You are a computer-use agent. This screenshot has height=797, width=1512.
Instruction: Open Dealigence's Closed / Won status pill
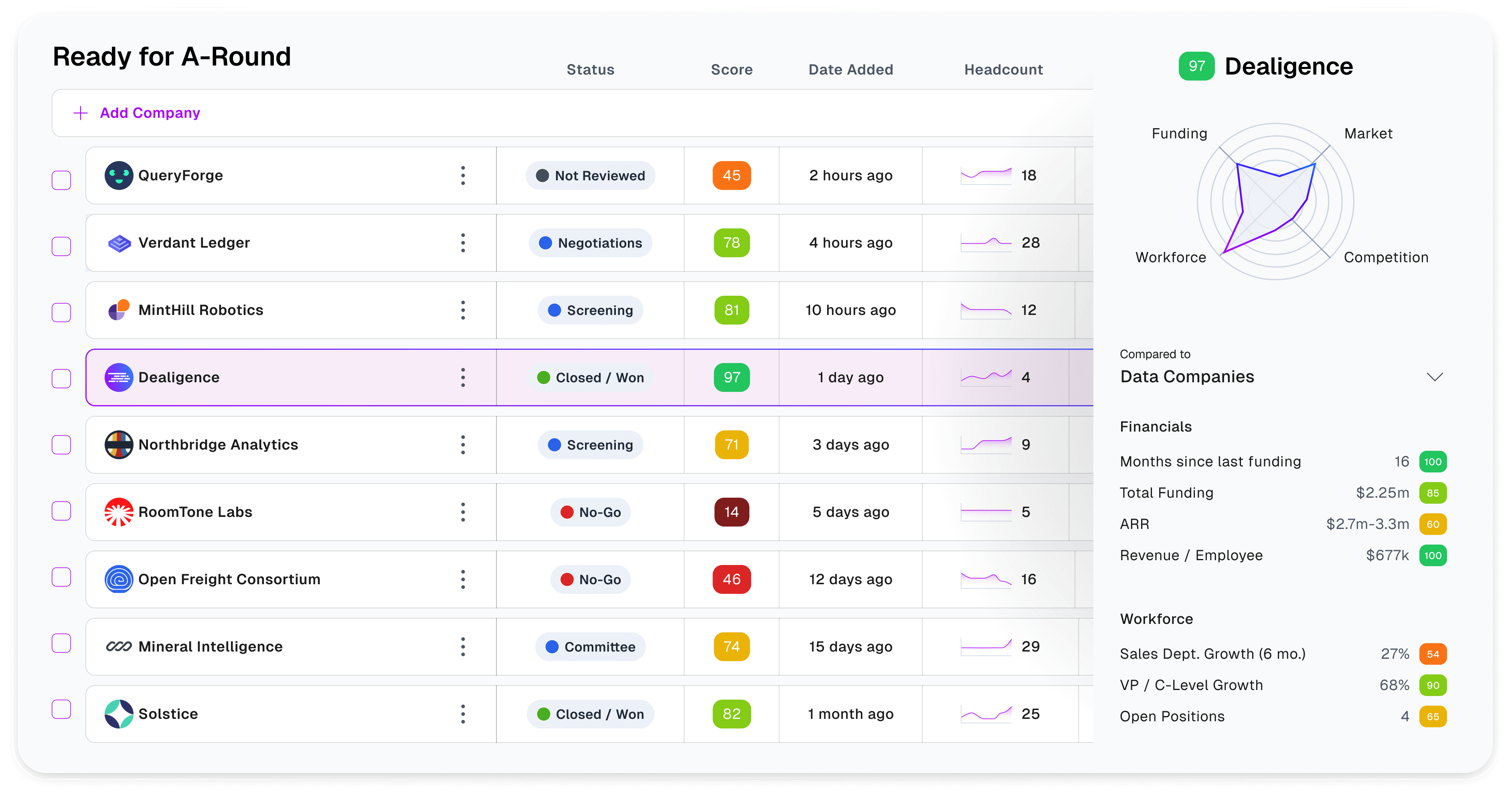point(591,377)
